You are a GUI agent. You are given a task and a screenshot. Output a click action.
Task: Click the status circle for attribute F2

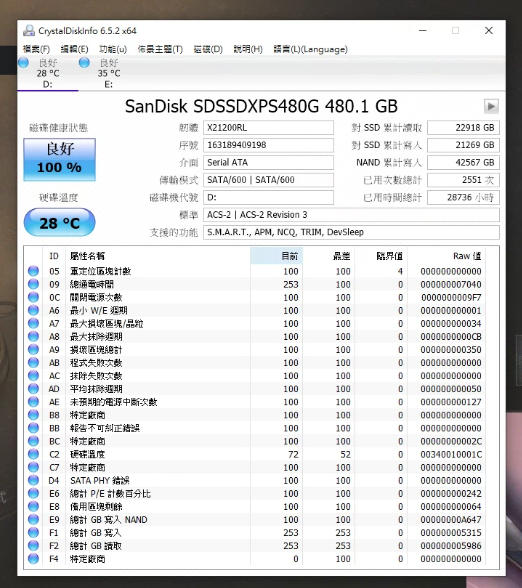[x=33, y=546]
